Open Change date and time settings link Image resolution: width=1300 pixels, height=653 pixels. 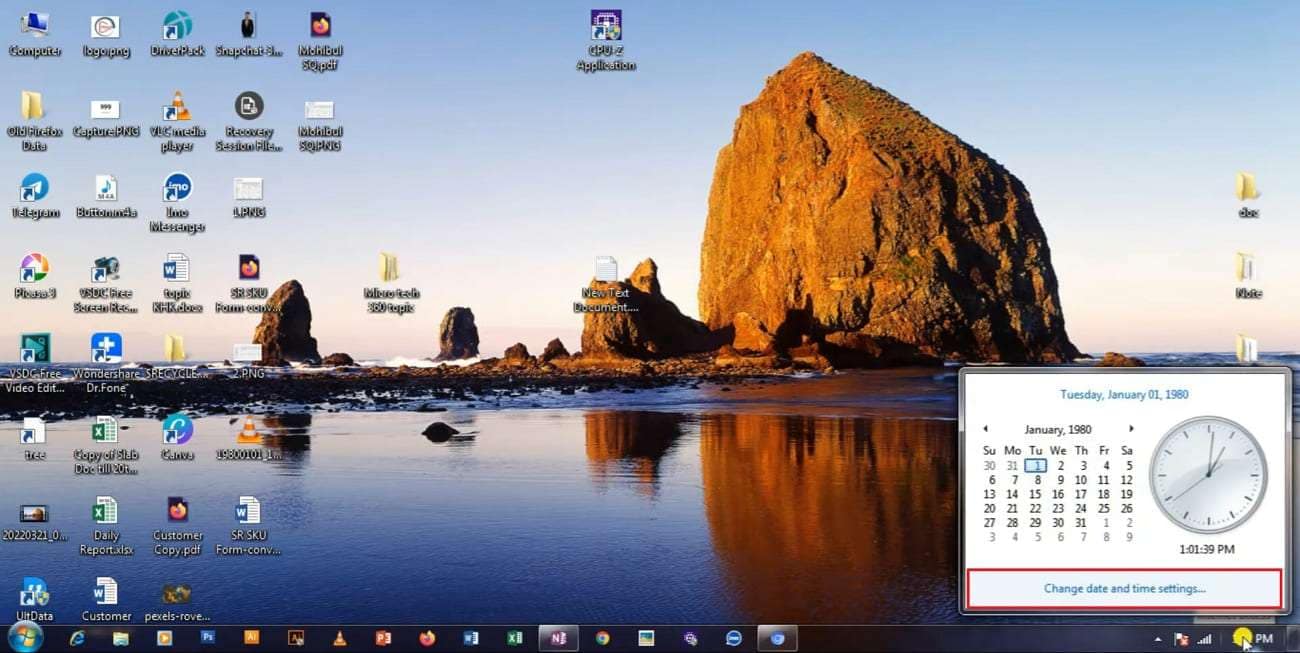click(1124, 588)
